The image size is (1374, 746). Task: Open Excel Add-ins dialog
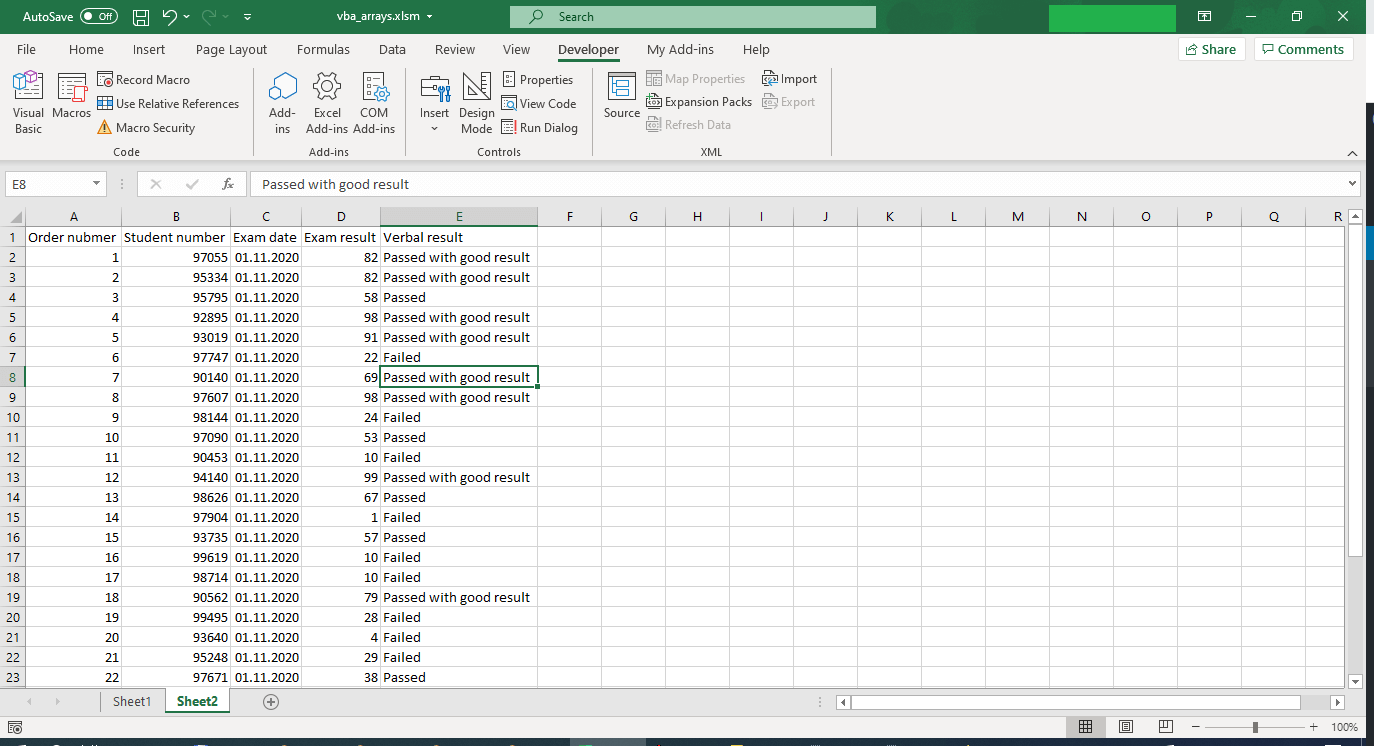[x=327, y=102]
